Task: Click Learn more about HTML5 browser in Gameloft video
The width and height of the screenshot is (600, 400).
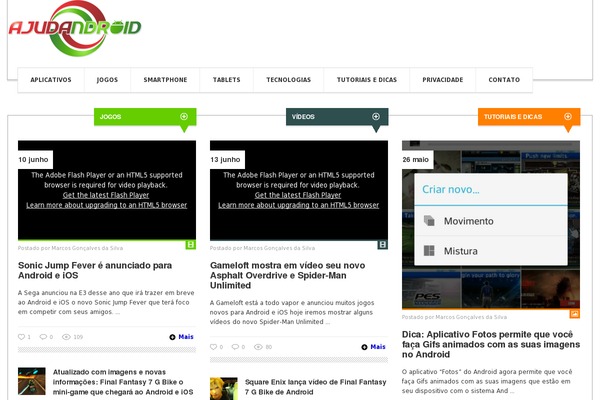Action: click(299, 205)
